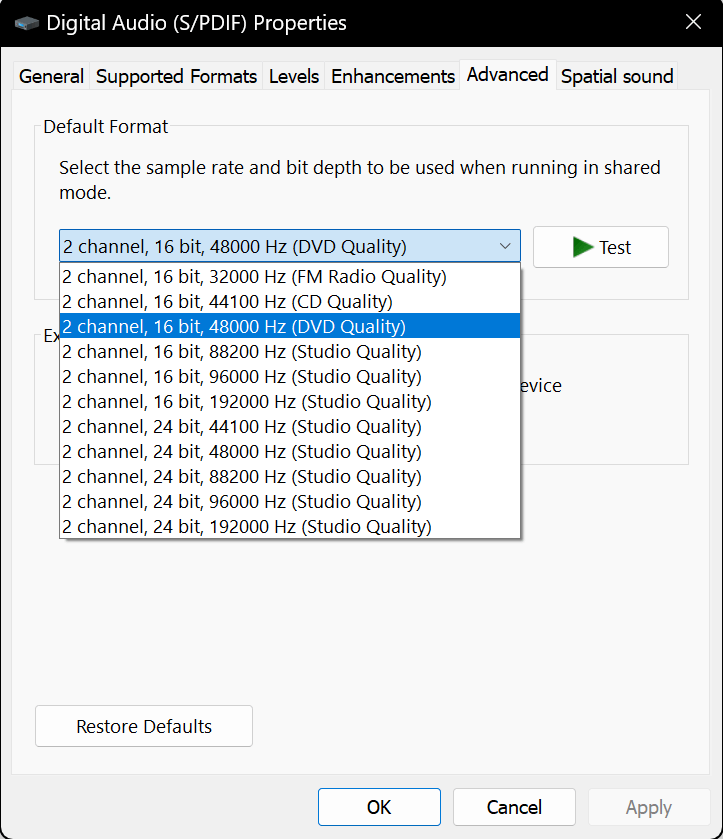Switch to the Supported Formats tab
723x839 pixels.
[176, 76]
